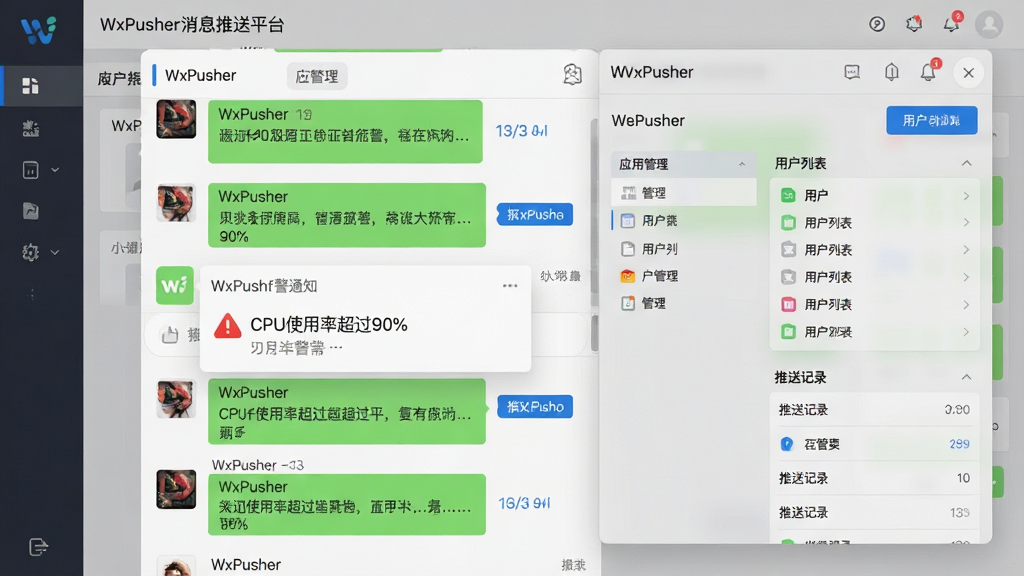Viewport: 1024px width, 576px height.
Task: Open the top bar bell with red badge
Action: [x=952, y=22]
